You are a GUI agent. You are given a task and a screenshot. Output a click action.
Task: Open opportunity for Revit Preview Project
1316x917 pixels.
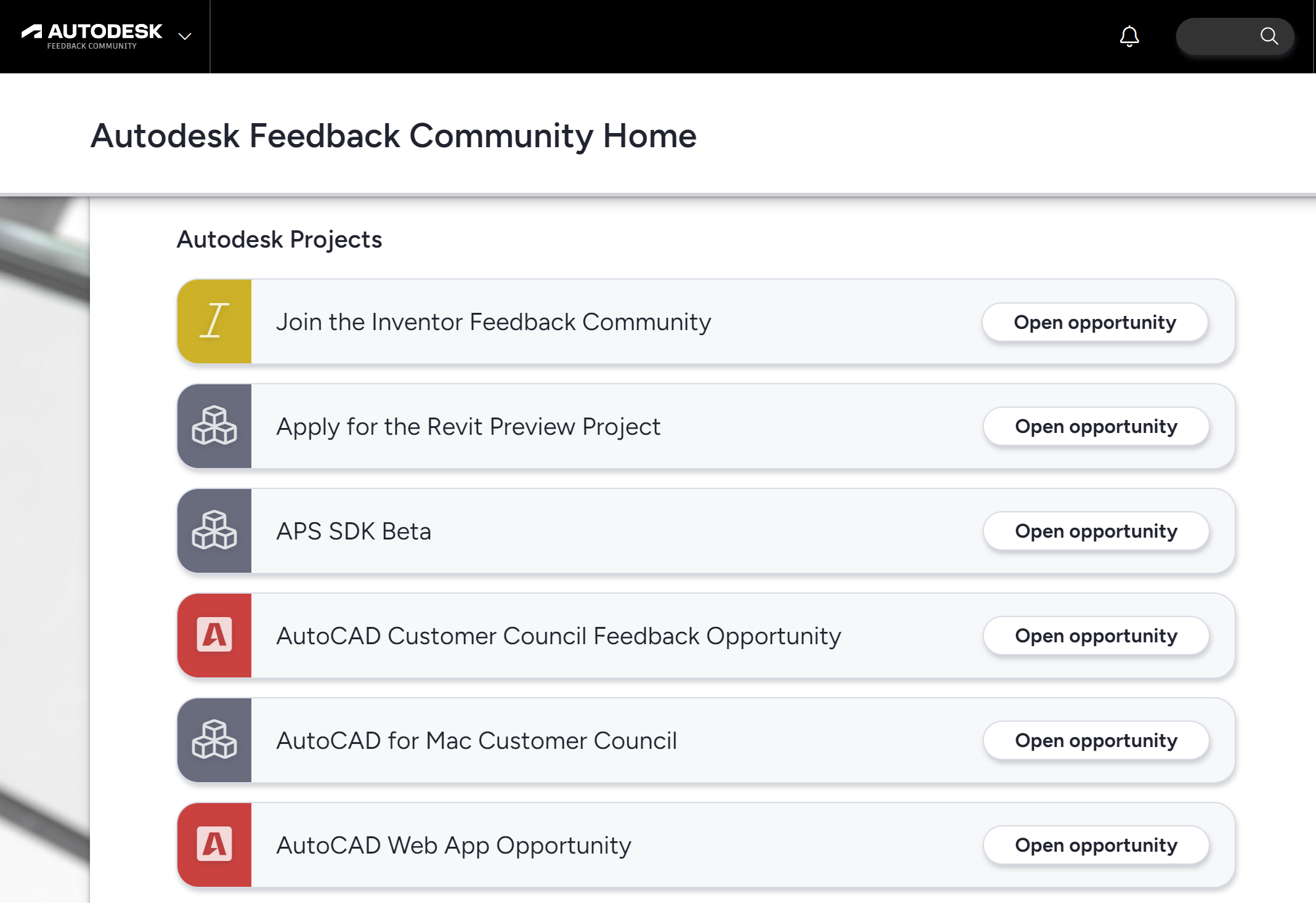click(x=1095, y=426)
